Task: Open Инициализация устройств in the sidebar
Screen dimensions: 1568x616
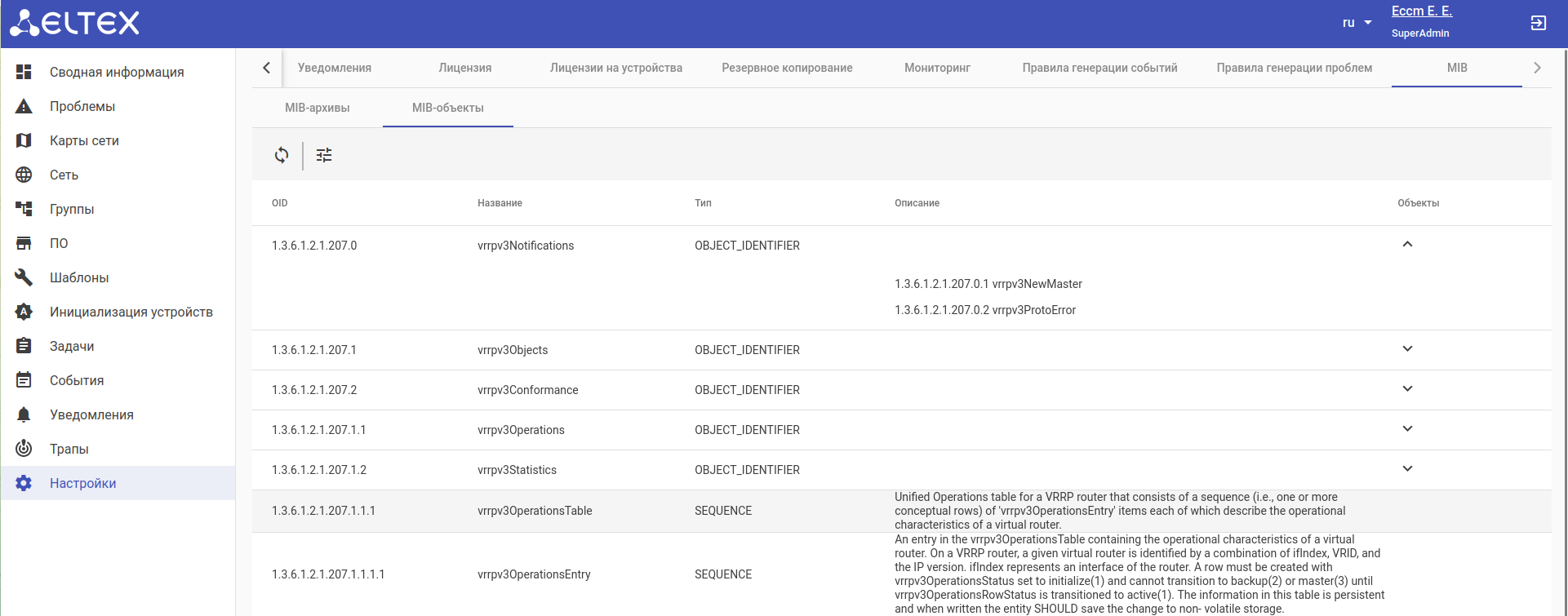Action: click(131, 312)
